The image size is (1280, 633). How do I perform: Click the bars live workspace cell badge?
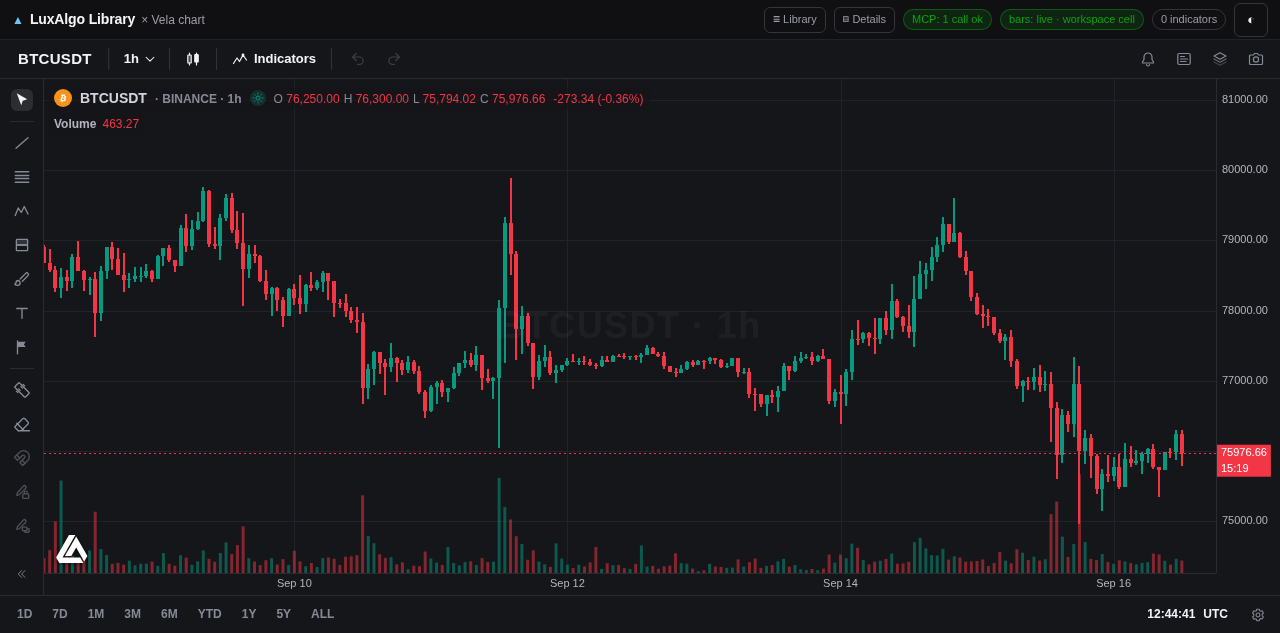point(1072,20)
